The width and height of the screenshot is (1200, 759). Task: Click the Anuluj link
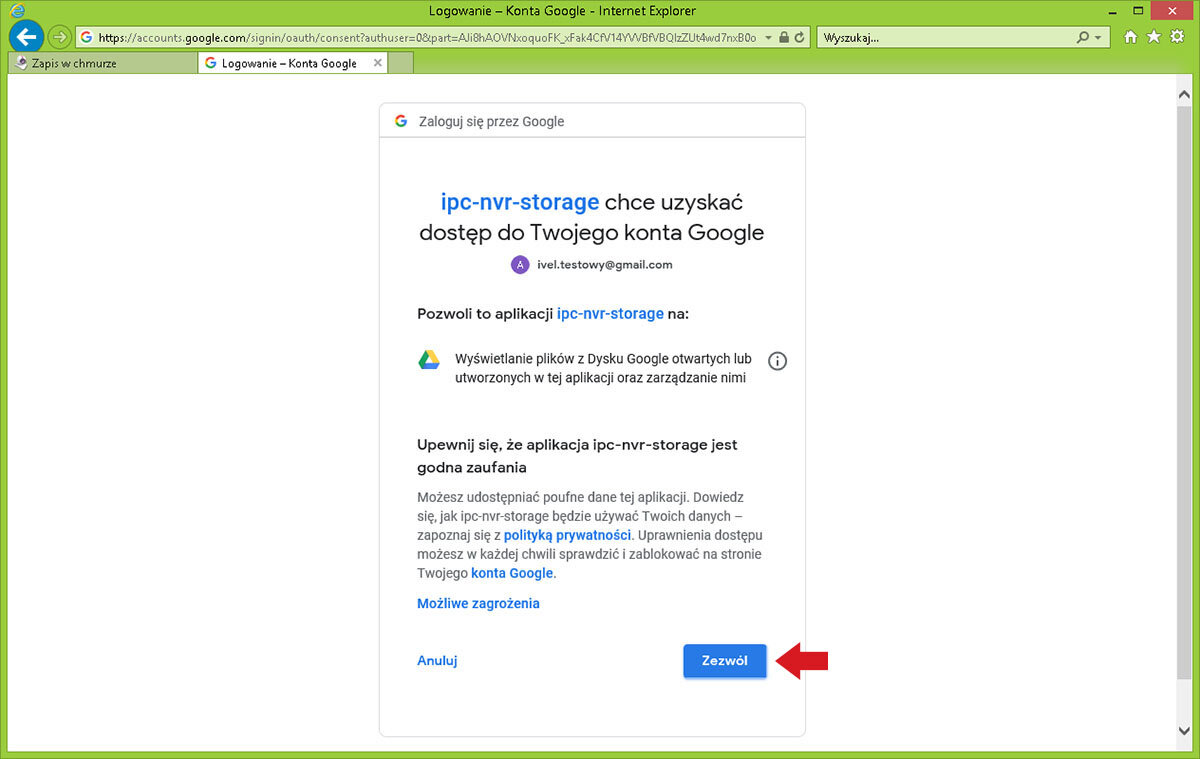point(437,661)
